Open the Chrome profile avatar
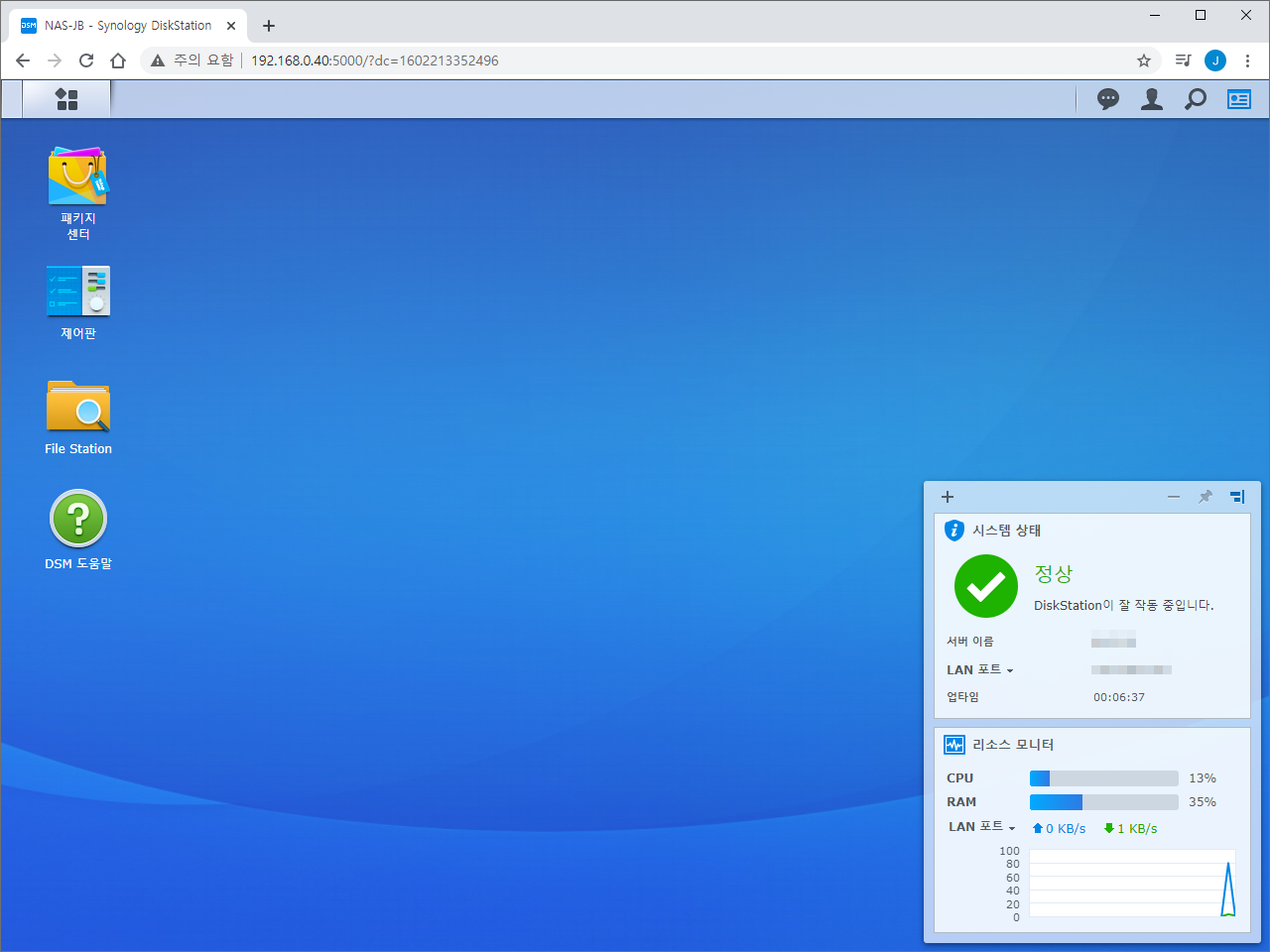The height and width of the screenshot is (952, 1270). pyautogui.click(x=1215, y=60)
